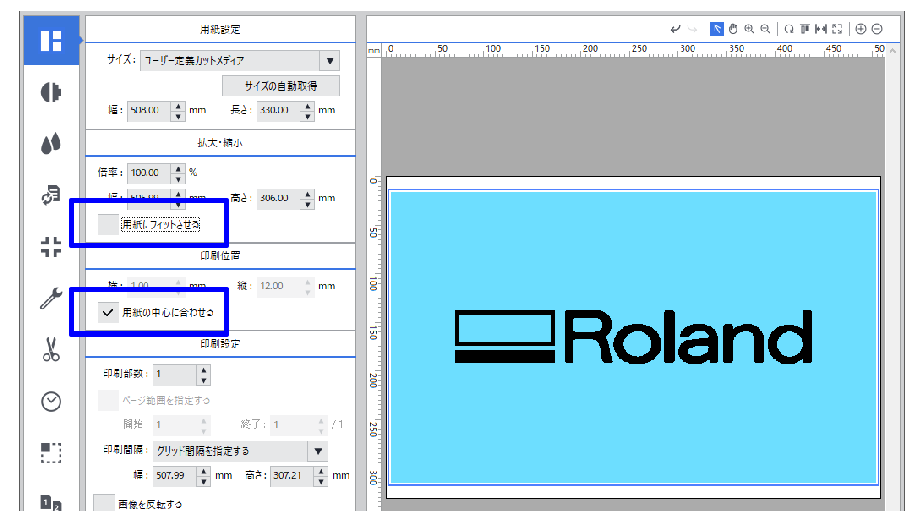Click the grid spacing 幅 507.99 field

click(x=175, y=475)
